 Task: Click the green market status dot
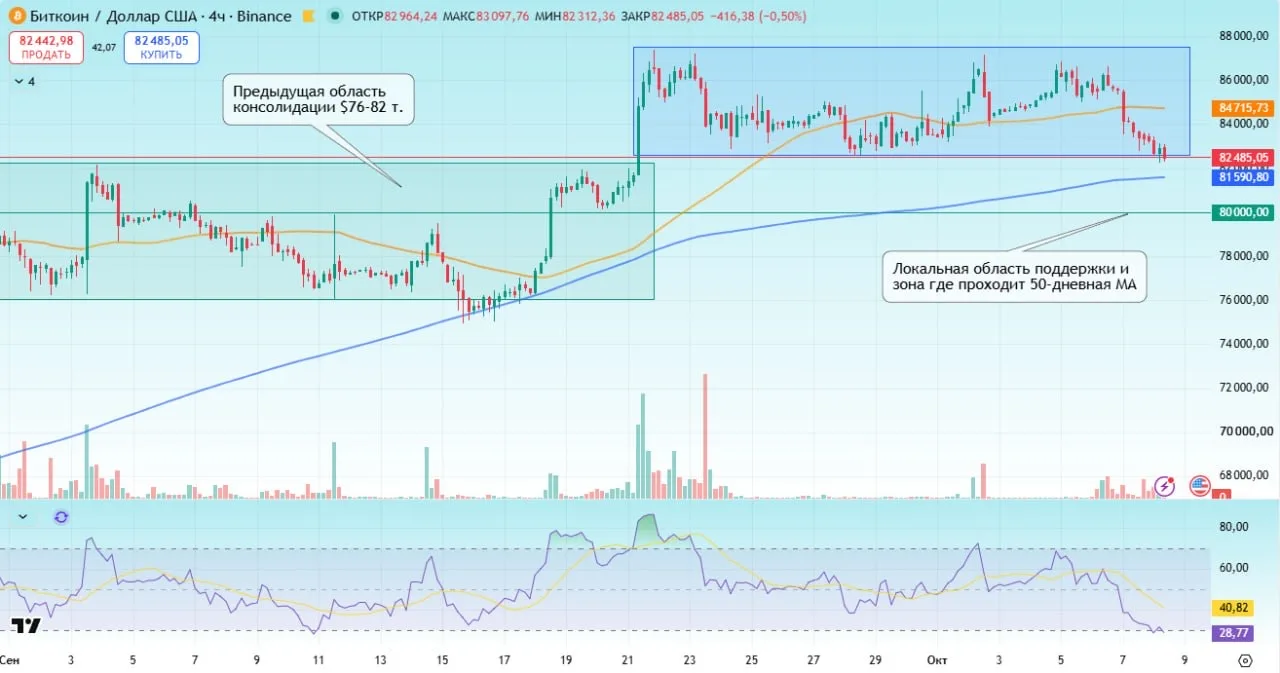coord(334,16)
